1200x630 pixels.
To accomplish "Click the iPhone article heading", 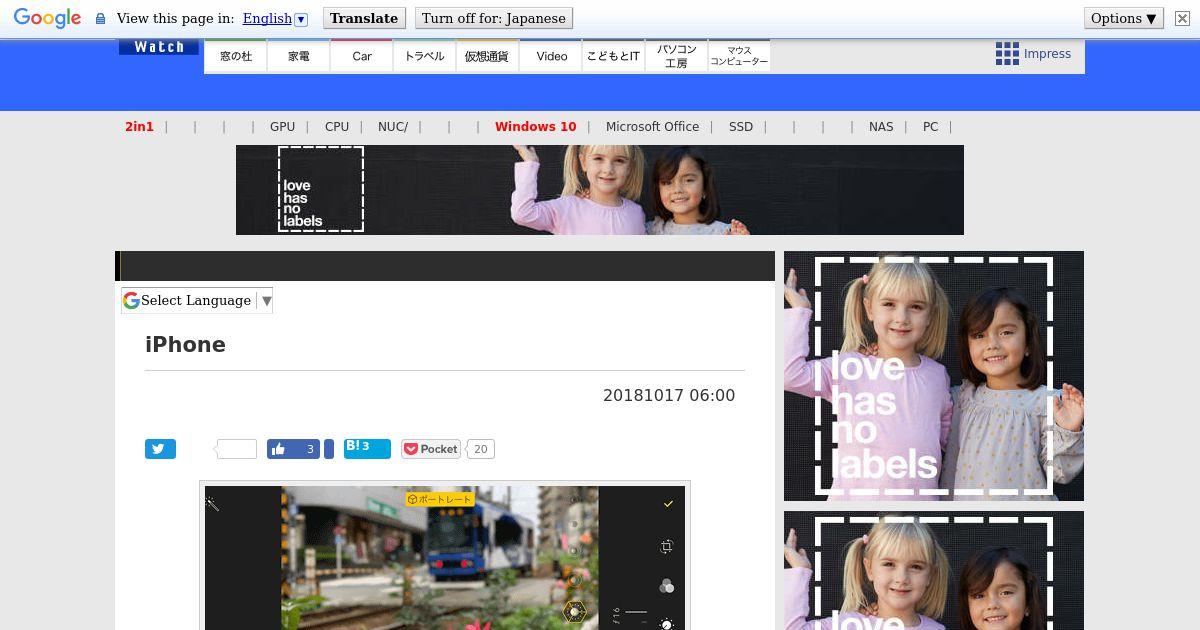I will click(185, 344).
